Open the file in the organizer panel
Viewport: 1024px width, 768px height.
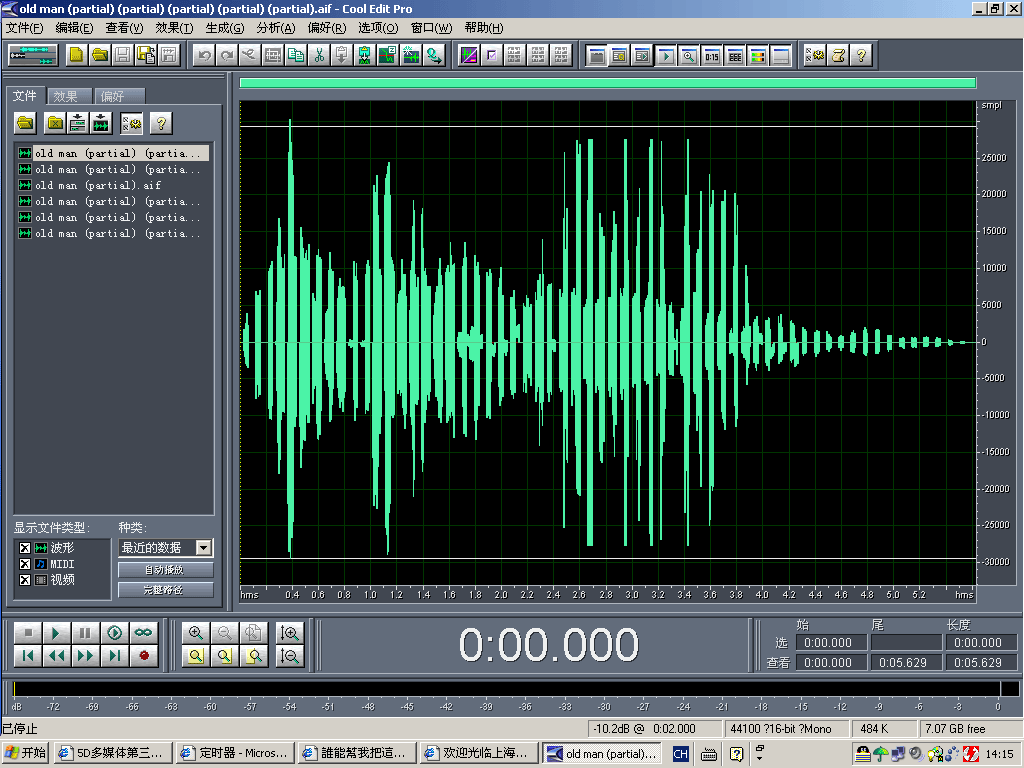(x=25, y=123)
